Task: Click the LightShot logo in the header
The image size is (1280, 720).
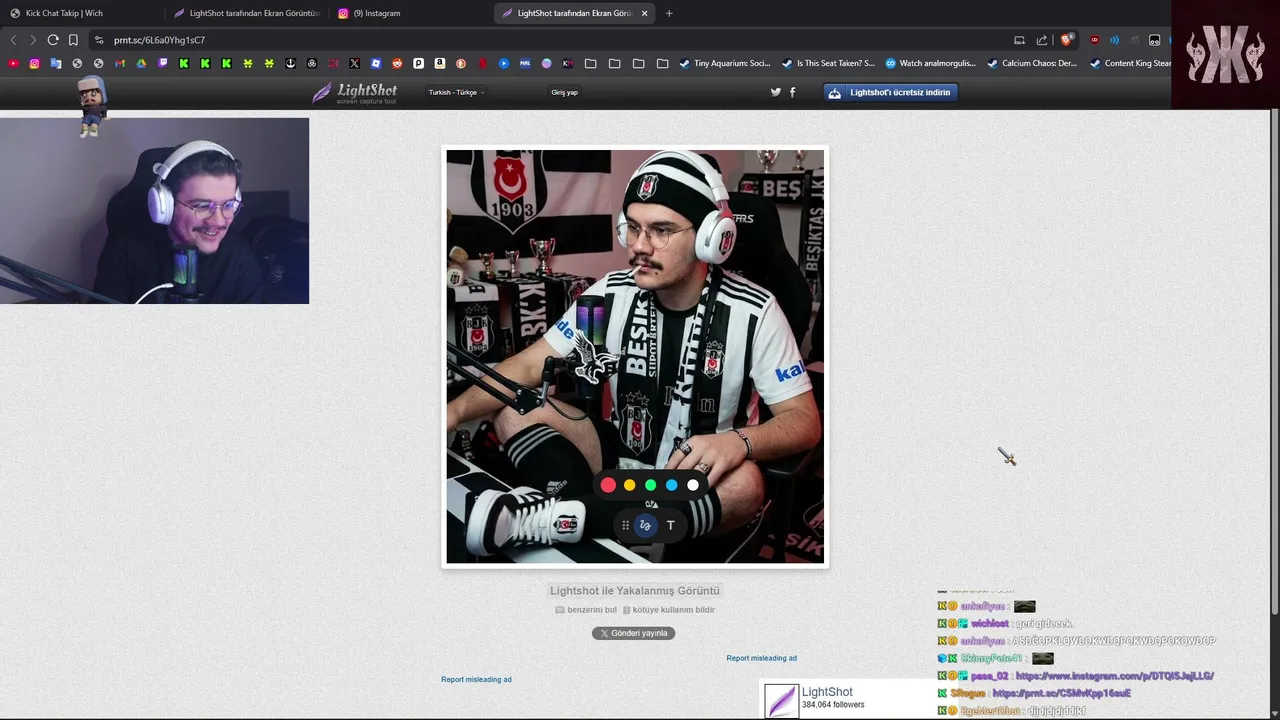Action: tap(355, 92)
